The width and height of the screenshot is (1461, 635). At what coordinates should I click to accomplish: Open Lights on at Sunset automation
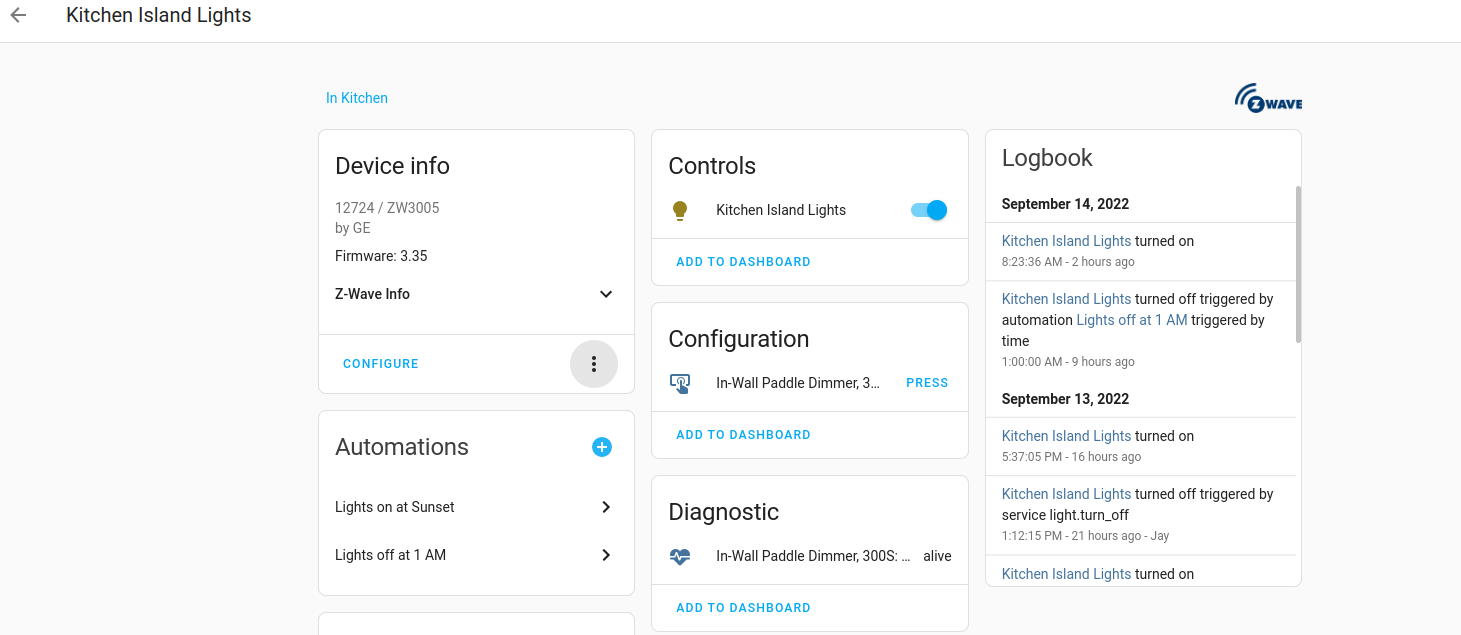(475, 507)
